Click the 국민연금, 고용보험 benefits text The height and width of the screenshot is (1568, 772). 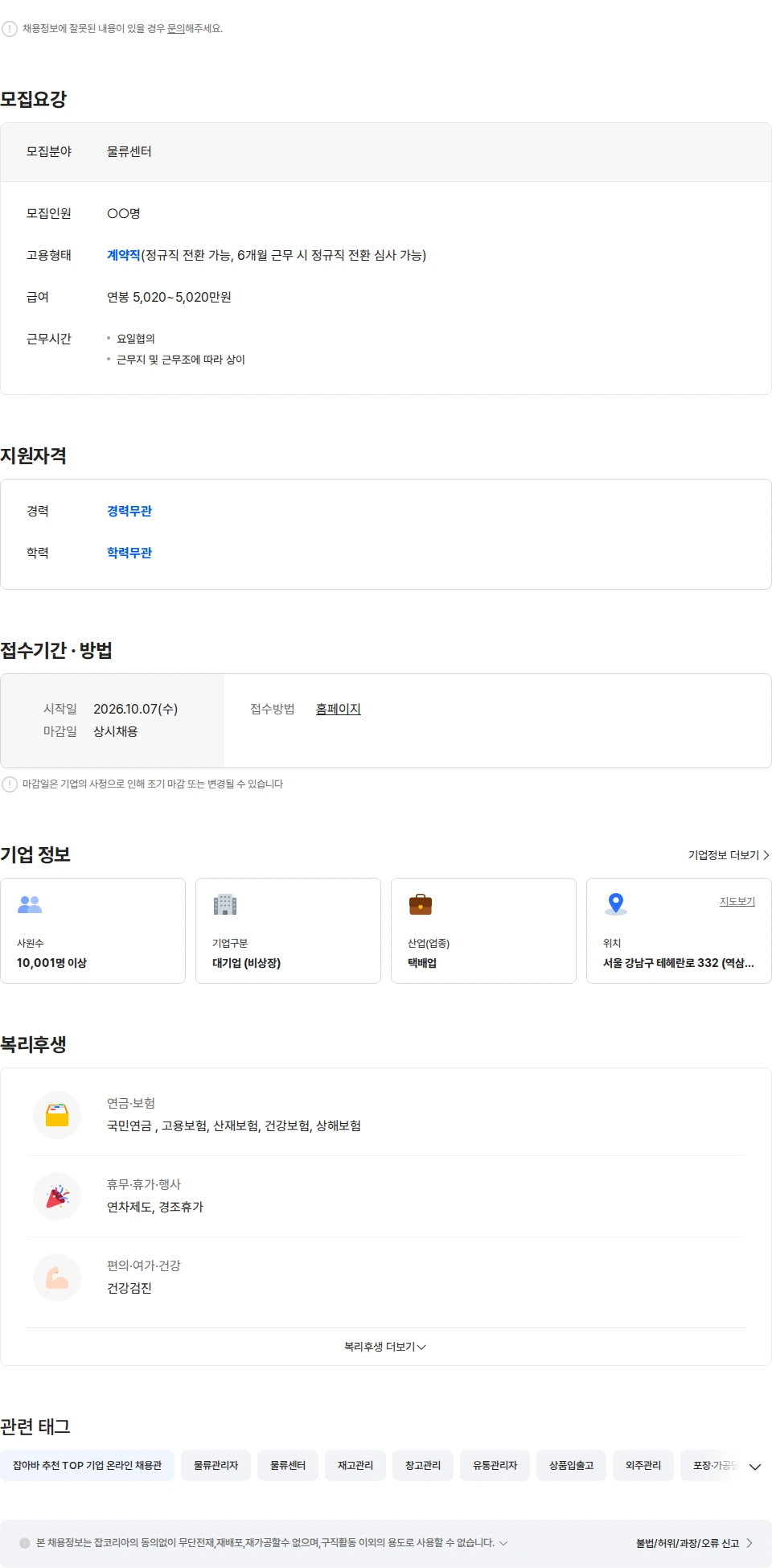pyautogui.click(x=234, y=1126)
